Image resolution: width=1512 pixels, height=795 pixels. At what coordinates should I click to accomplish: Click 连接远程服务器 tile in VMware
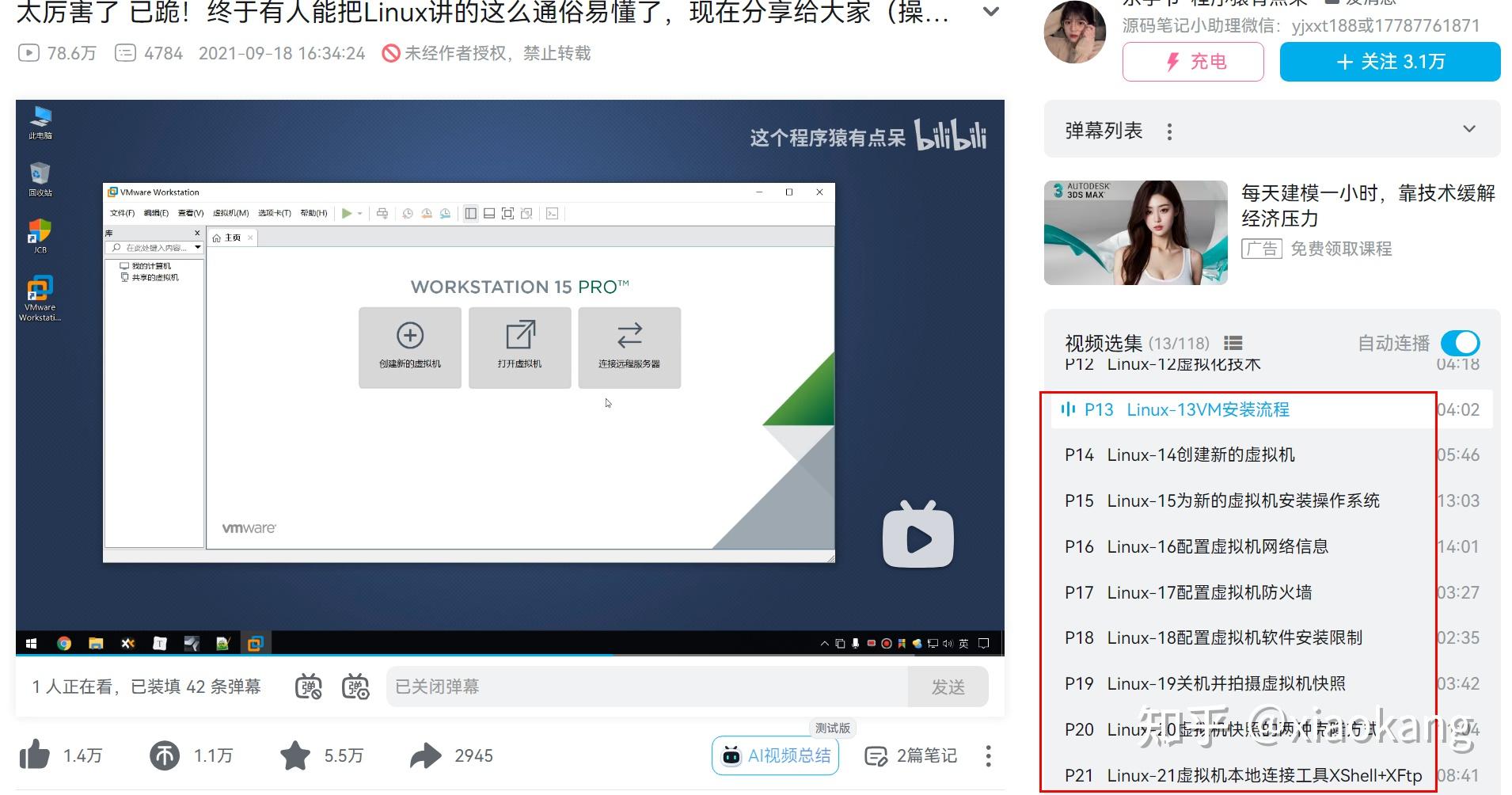[x=629, y=348]
